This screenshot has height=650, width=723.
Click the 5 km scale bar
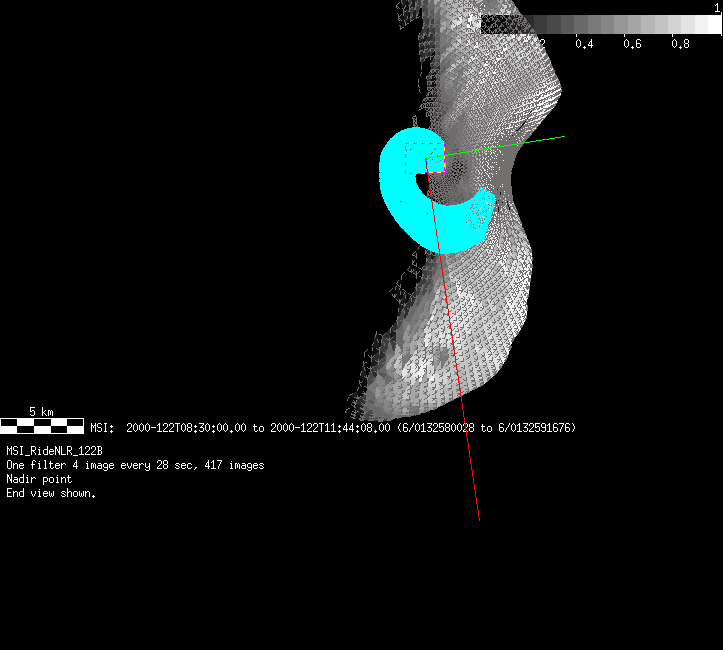42,425
